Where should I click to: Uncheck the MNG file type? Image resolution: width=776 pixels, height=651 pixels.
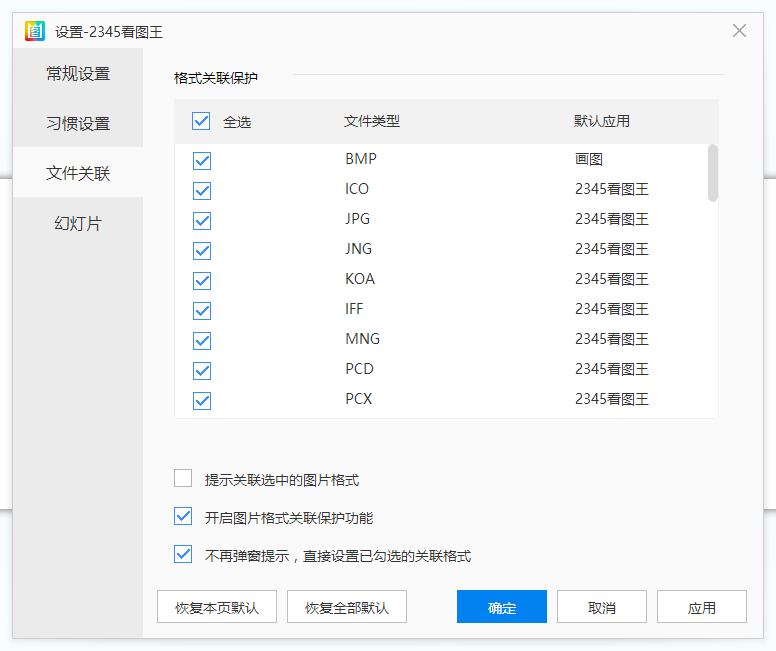[x=202, y=341]
